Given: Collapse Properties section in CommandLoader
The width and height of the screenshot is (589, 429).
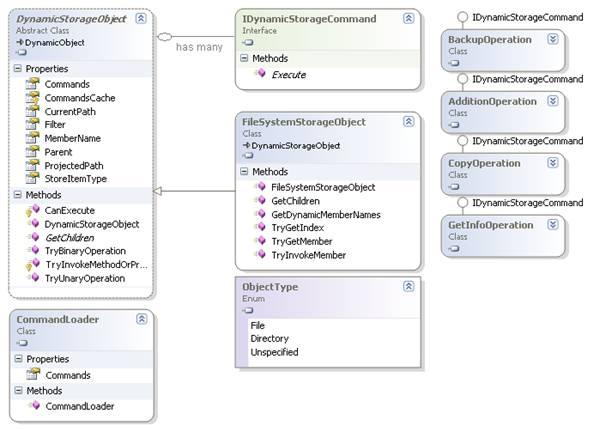Looking at the screenshot, I should [x=18, y=359].
